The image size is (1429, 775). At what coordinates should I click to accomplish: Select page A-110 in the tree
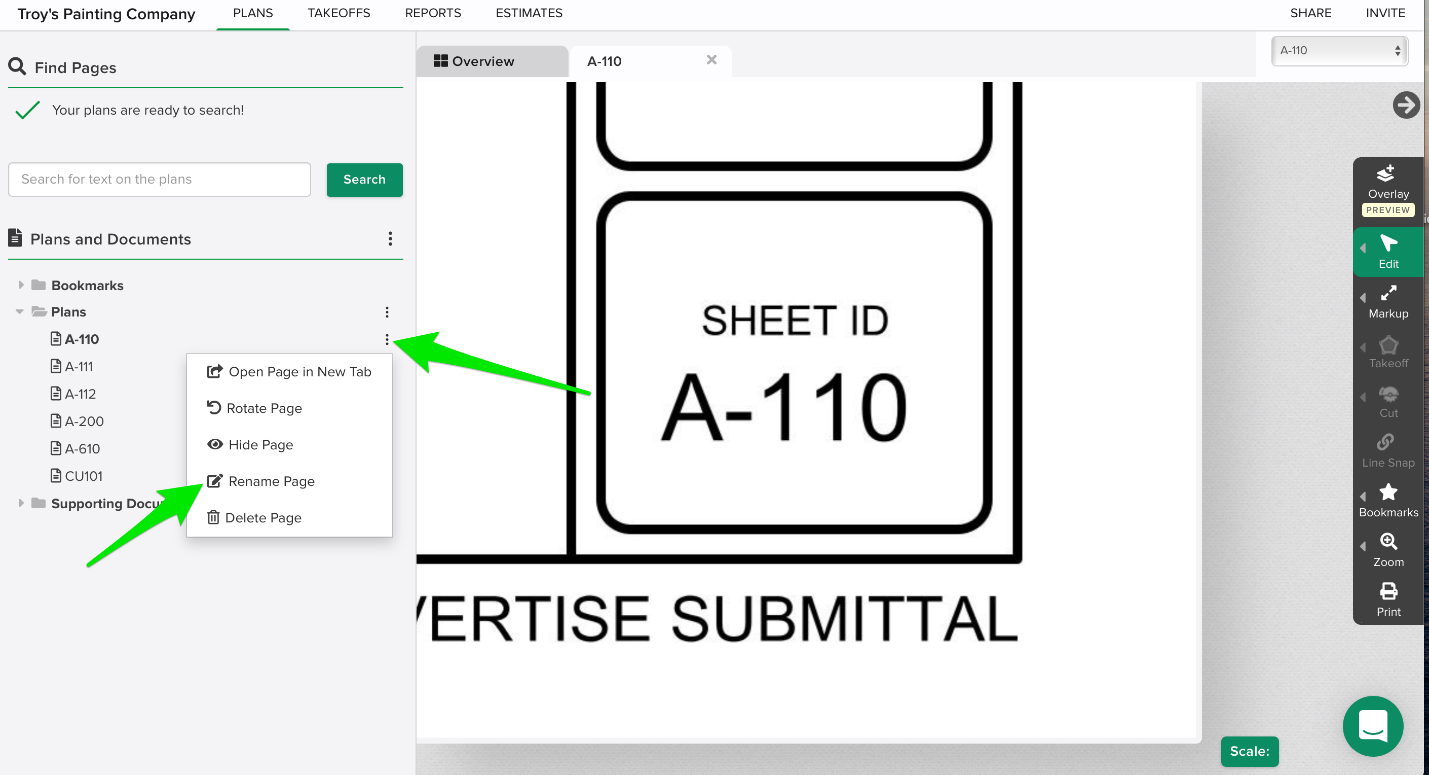click(82, 339)
